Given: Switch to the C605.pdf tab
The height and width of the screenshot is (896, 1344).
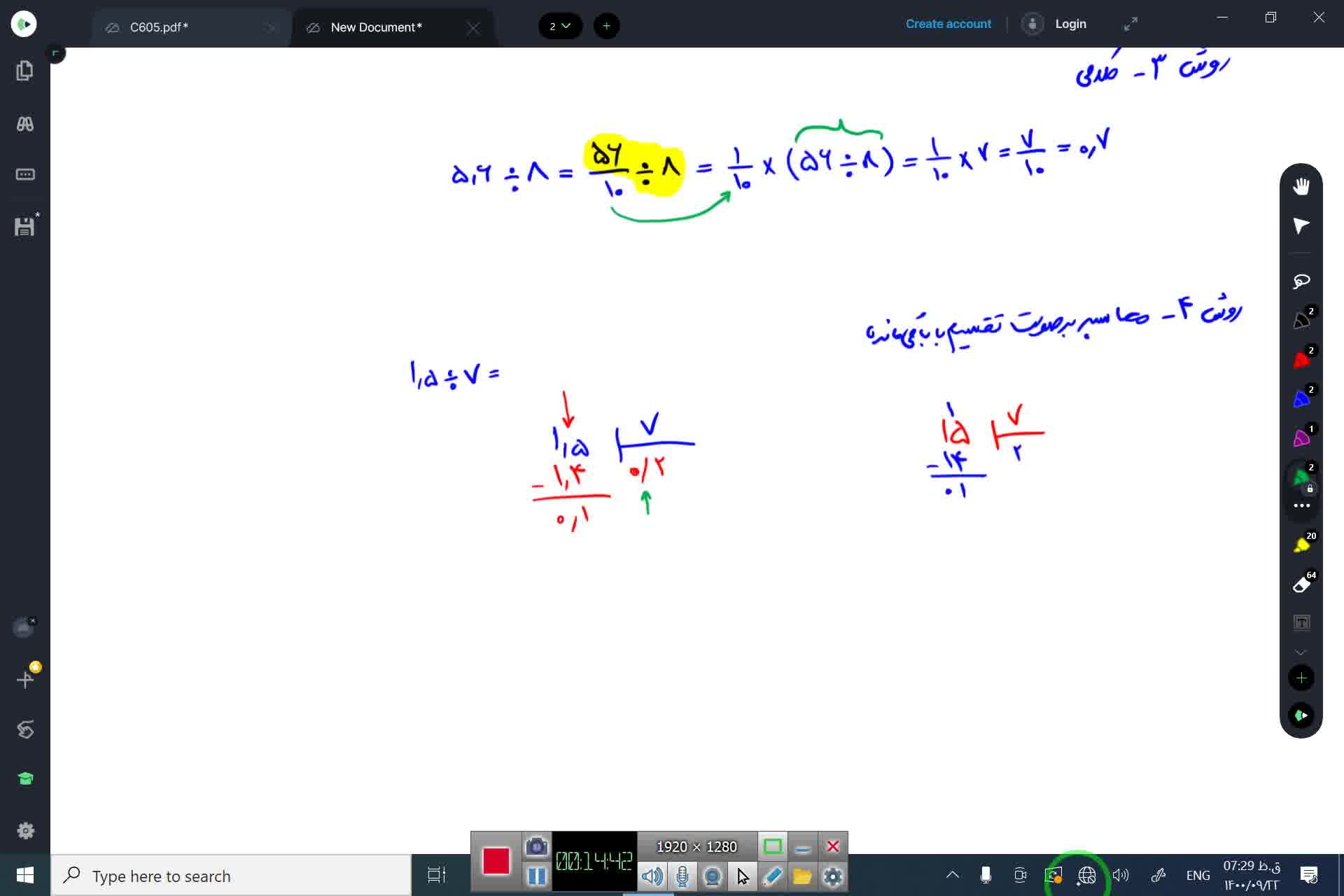Looking at the screenshot, I should click(159, 27).
